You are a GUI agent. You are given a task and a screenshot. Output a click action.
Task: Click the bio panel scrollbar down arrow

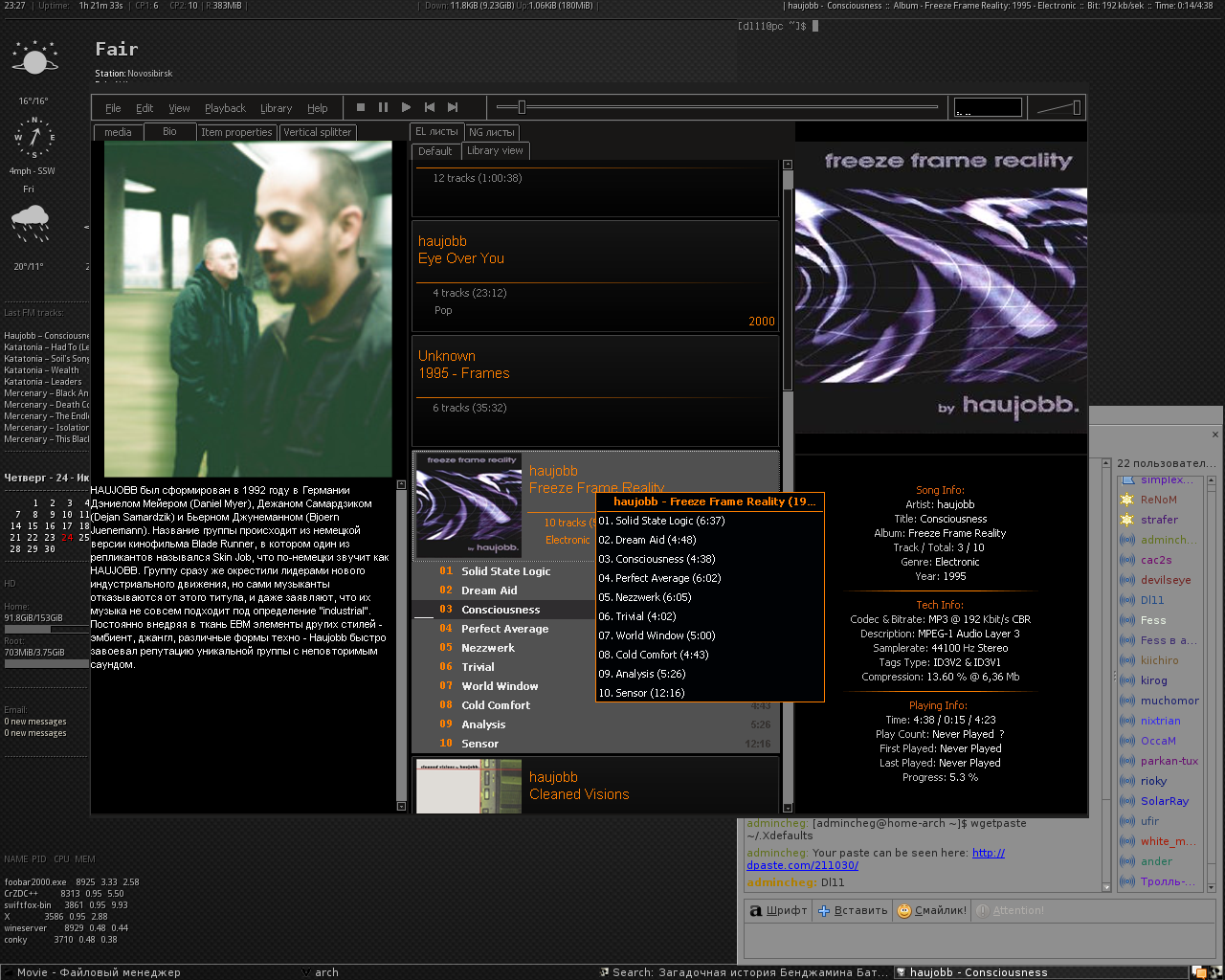[402, 807]
